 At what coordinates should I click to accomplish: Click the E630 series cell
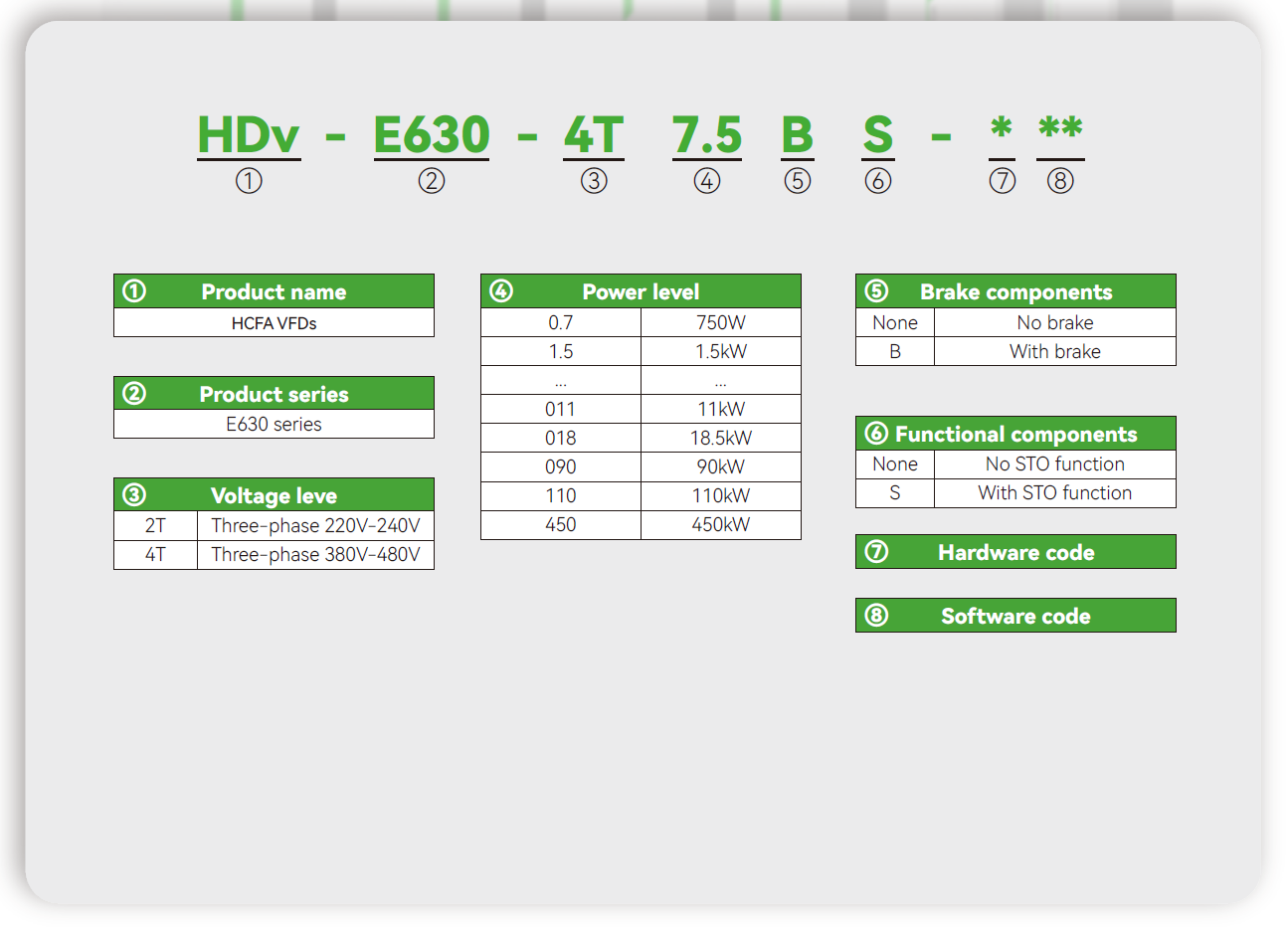pyautogui.click(x=274, y=425)
